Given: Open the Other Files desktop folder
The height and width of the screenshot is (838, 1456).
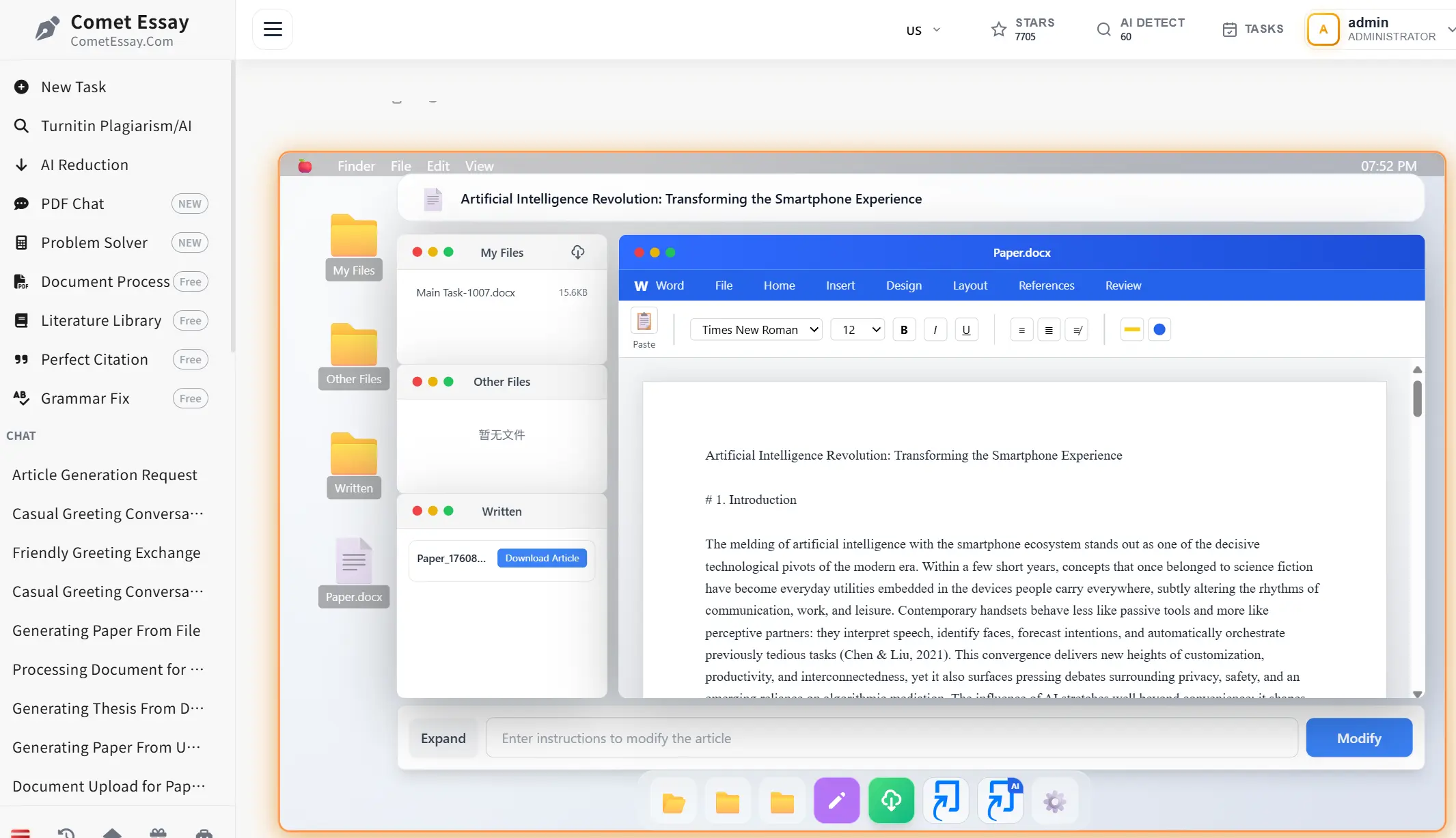Looking at the screenshot, I should (354, 355).
